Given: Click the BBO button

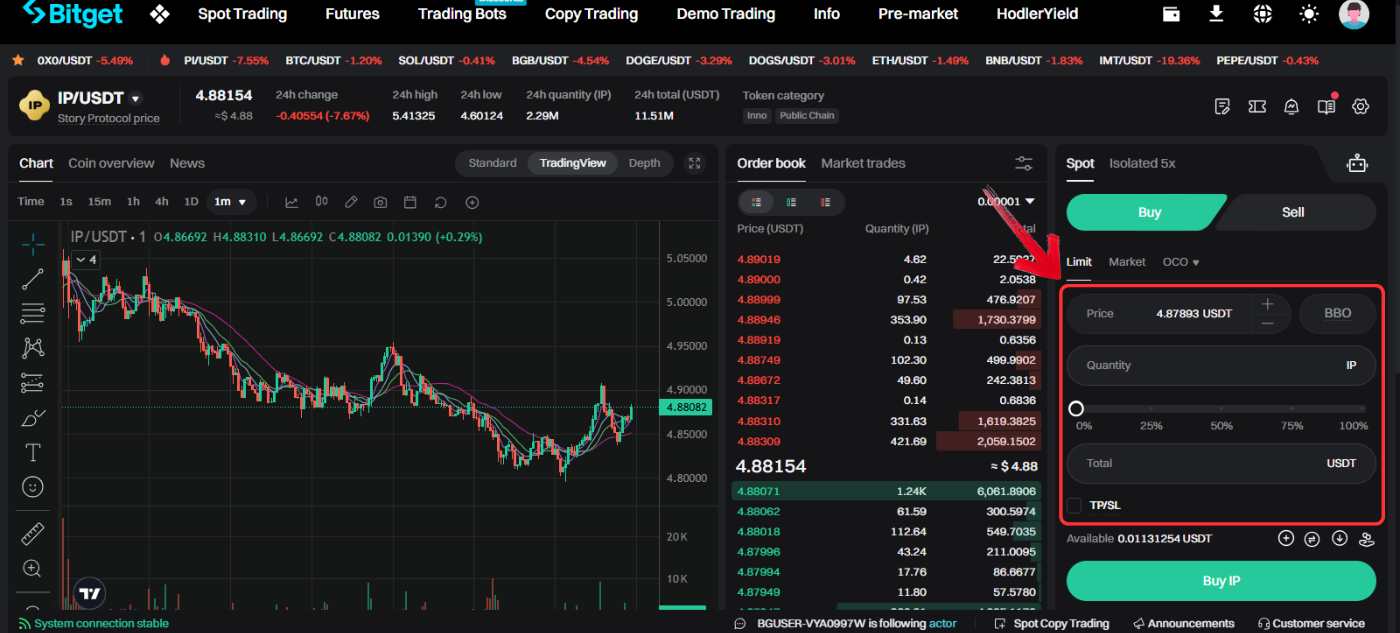Looking at the screenshot, I should click(x=1337, y=313).
